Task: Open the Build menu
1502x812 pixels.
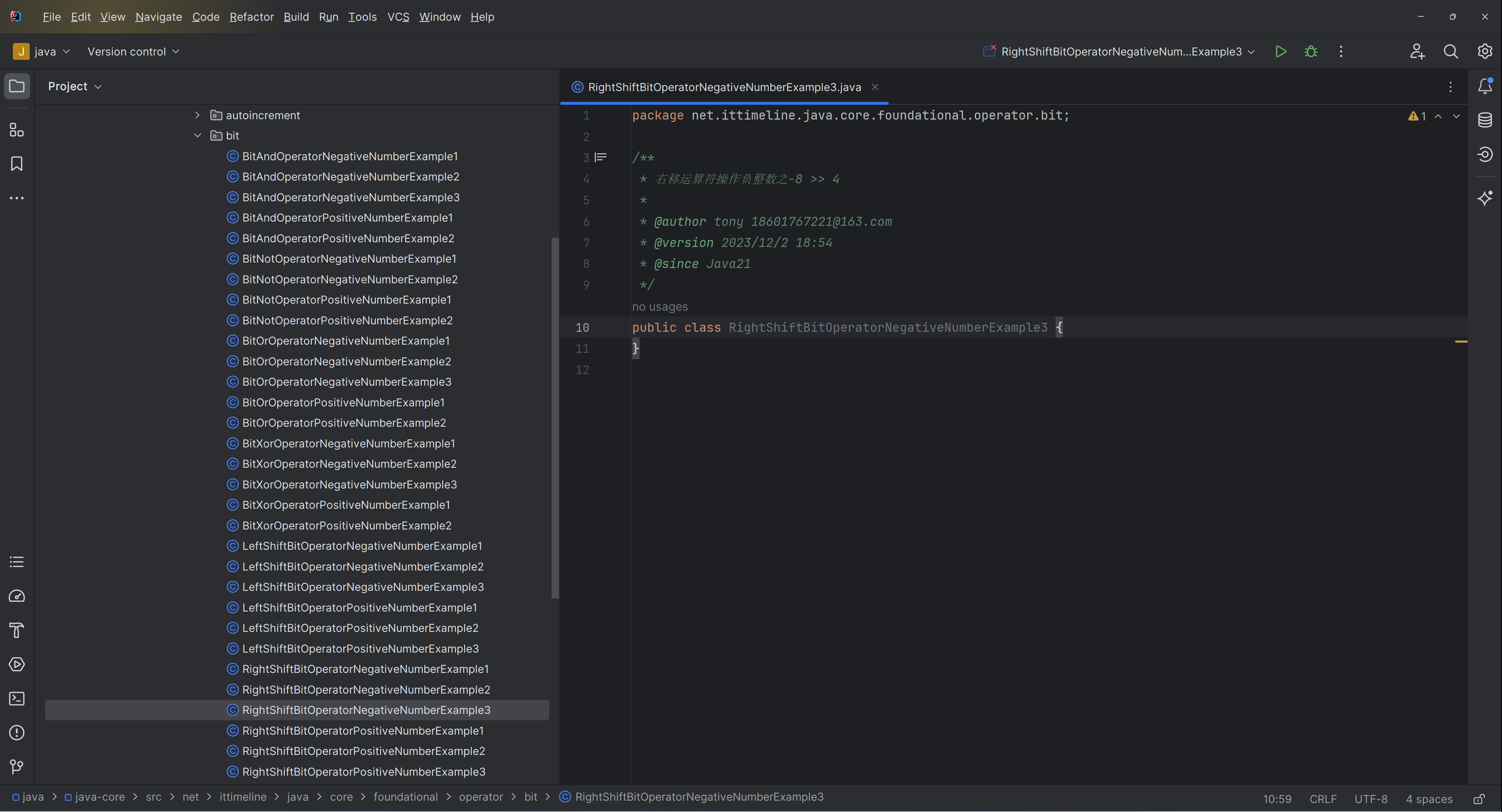Action: 296,17
